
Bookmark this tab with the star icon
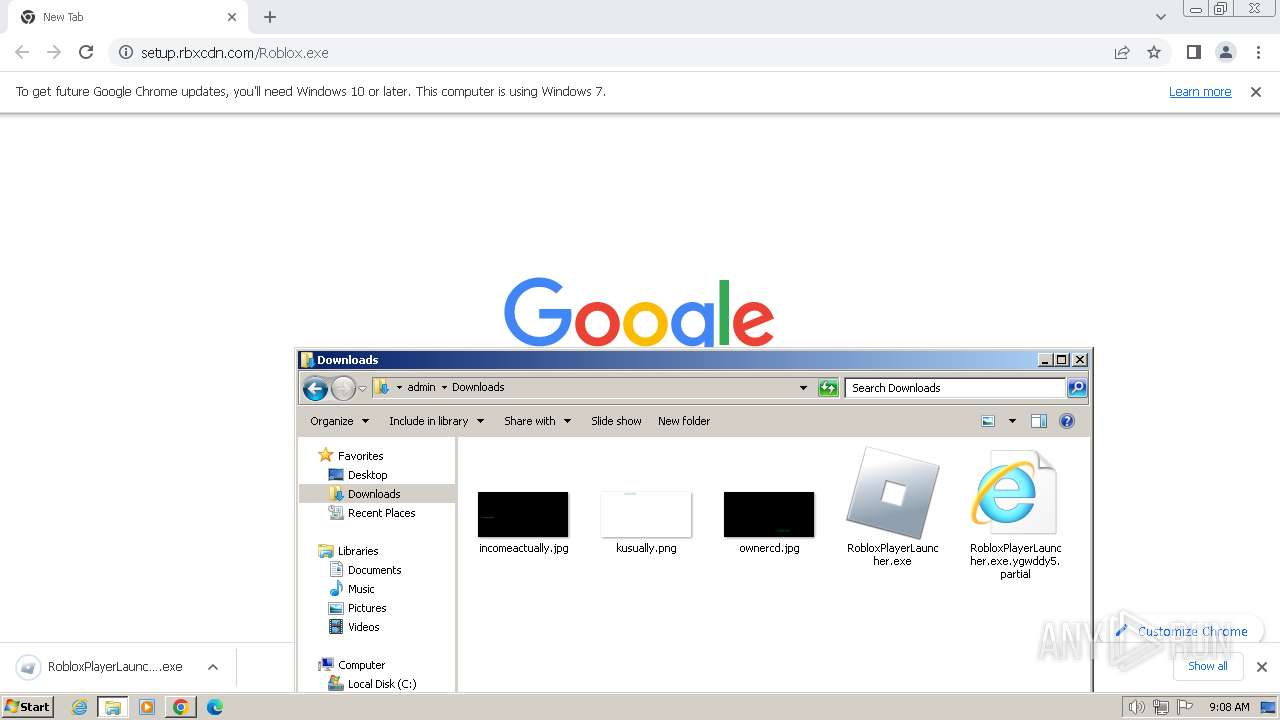pyautogui.click(x=1154, y=52)
